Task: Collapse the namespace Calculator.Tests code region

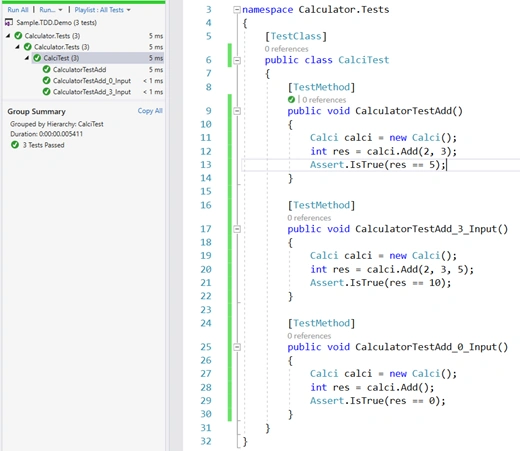Action: tap(237, 10)
